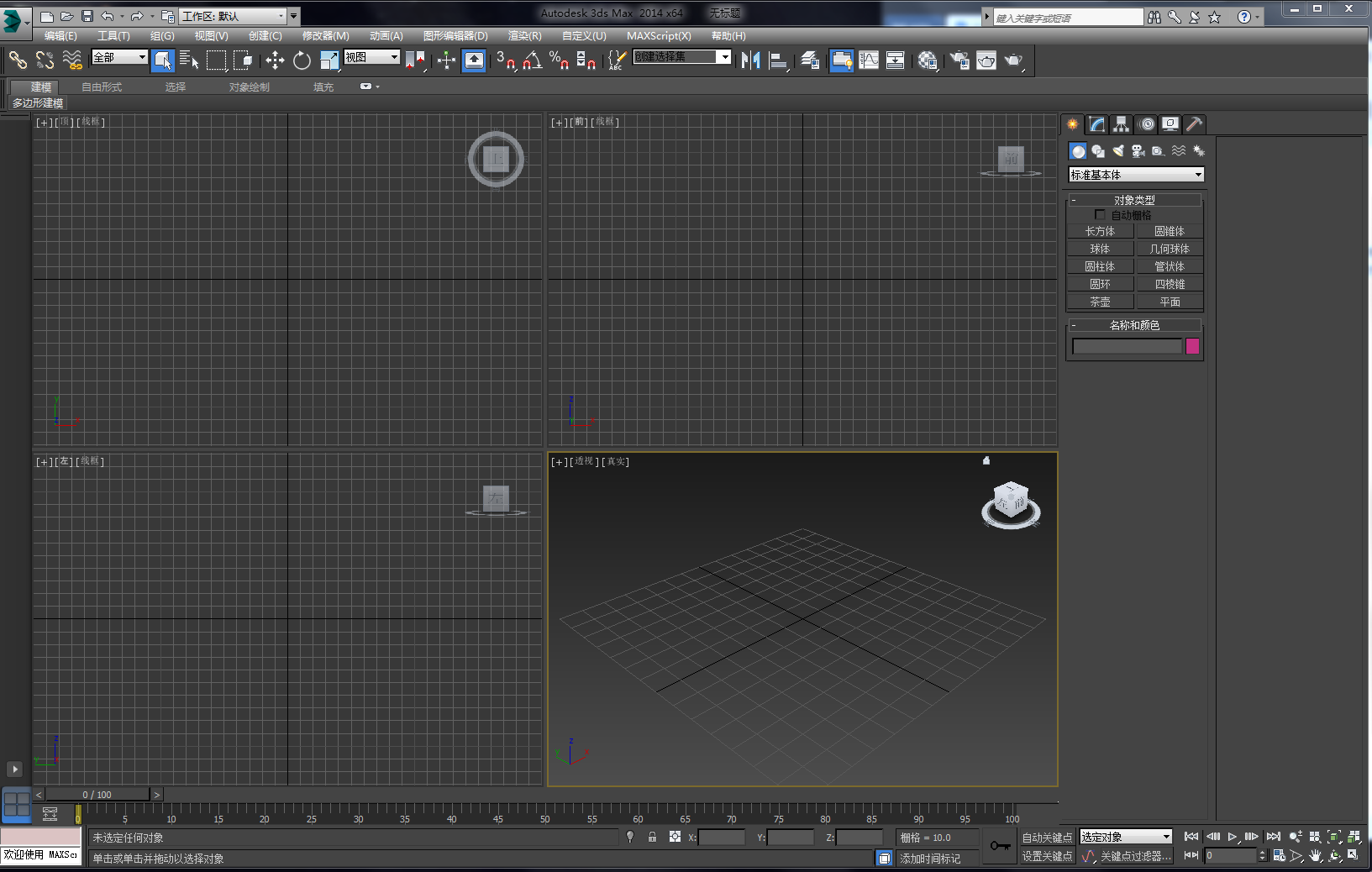Click the Select and Link chain icon
1372x872 pixels.
18,60
